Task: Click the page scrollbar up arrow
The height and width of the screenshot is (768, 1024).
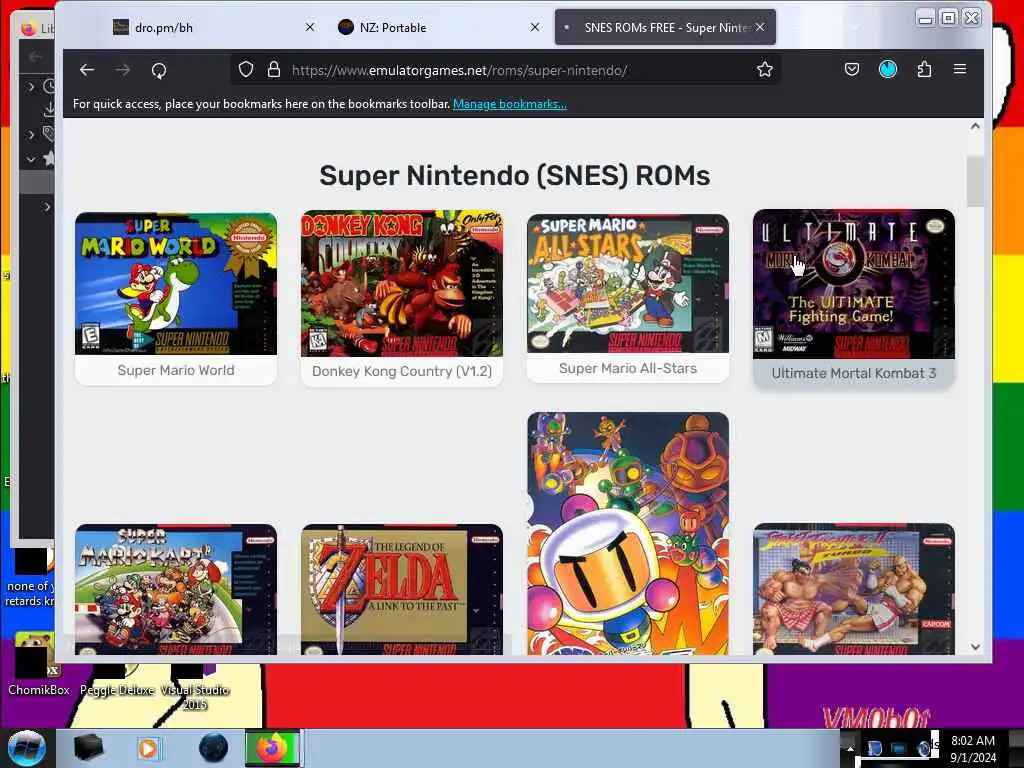Action: point(975,126)
